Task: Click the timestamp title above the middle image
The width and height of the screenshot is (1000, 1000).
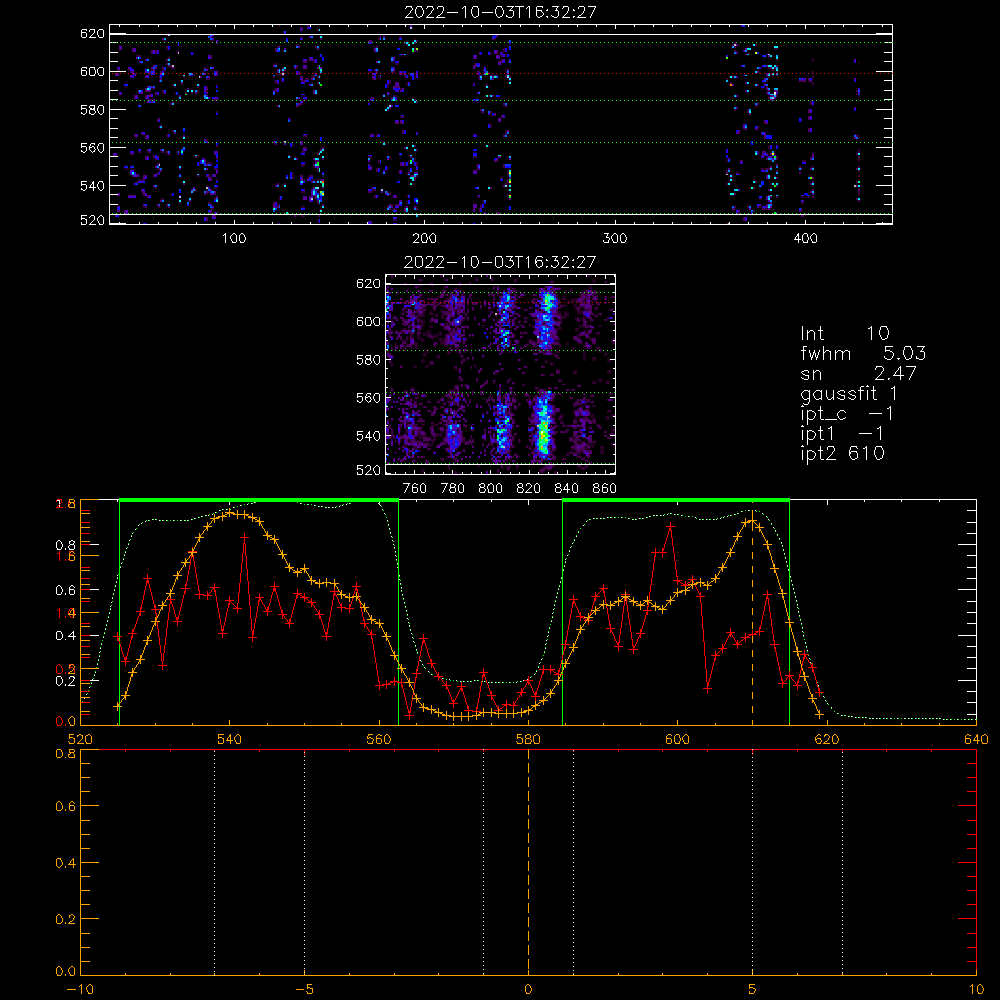Action: [x=500, y=261]
